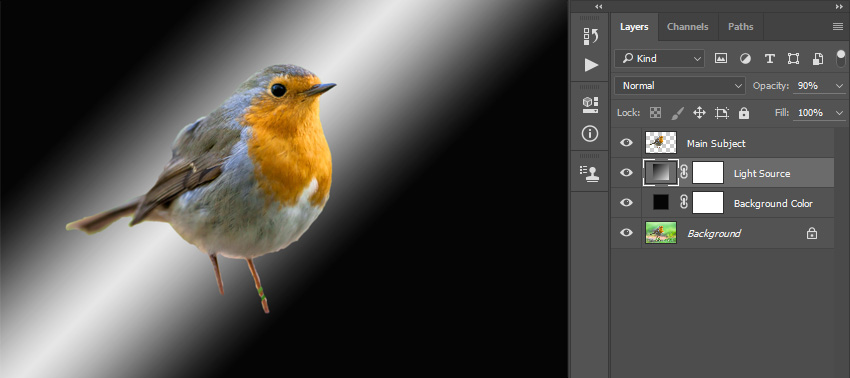This screenshot has width=850, height=378.
Task: Filter layers by type layers icon
Action: (769, 59)
